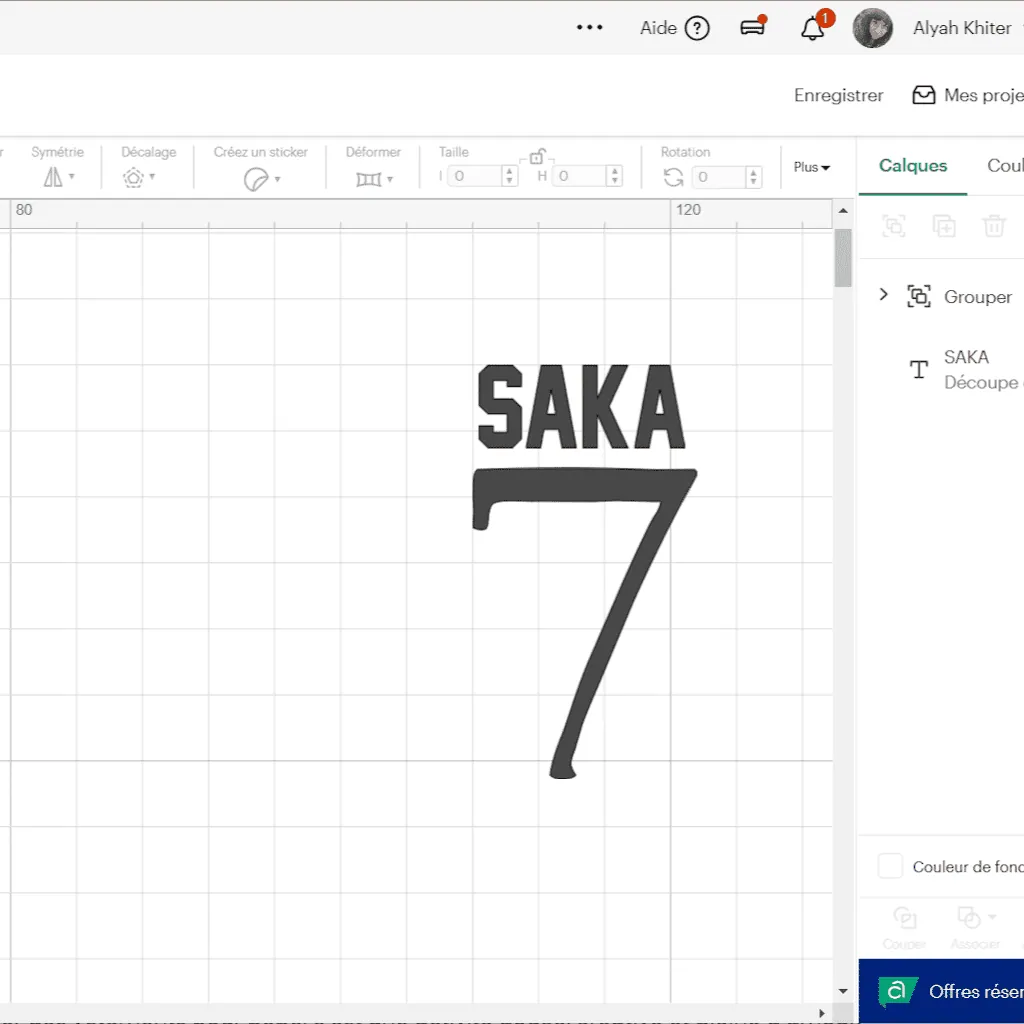Image resolution: width=1024 pixels, height=1024 pixels.
Task: Click the Créez un sticker icon
Action: click(255, 179)
